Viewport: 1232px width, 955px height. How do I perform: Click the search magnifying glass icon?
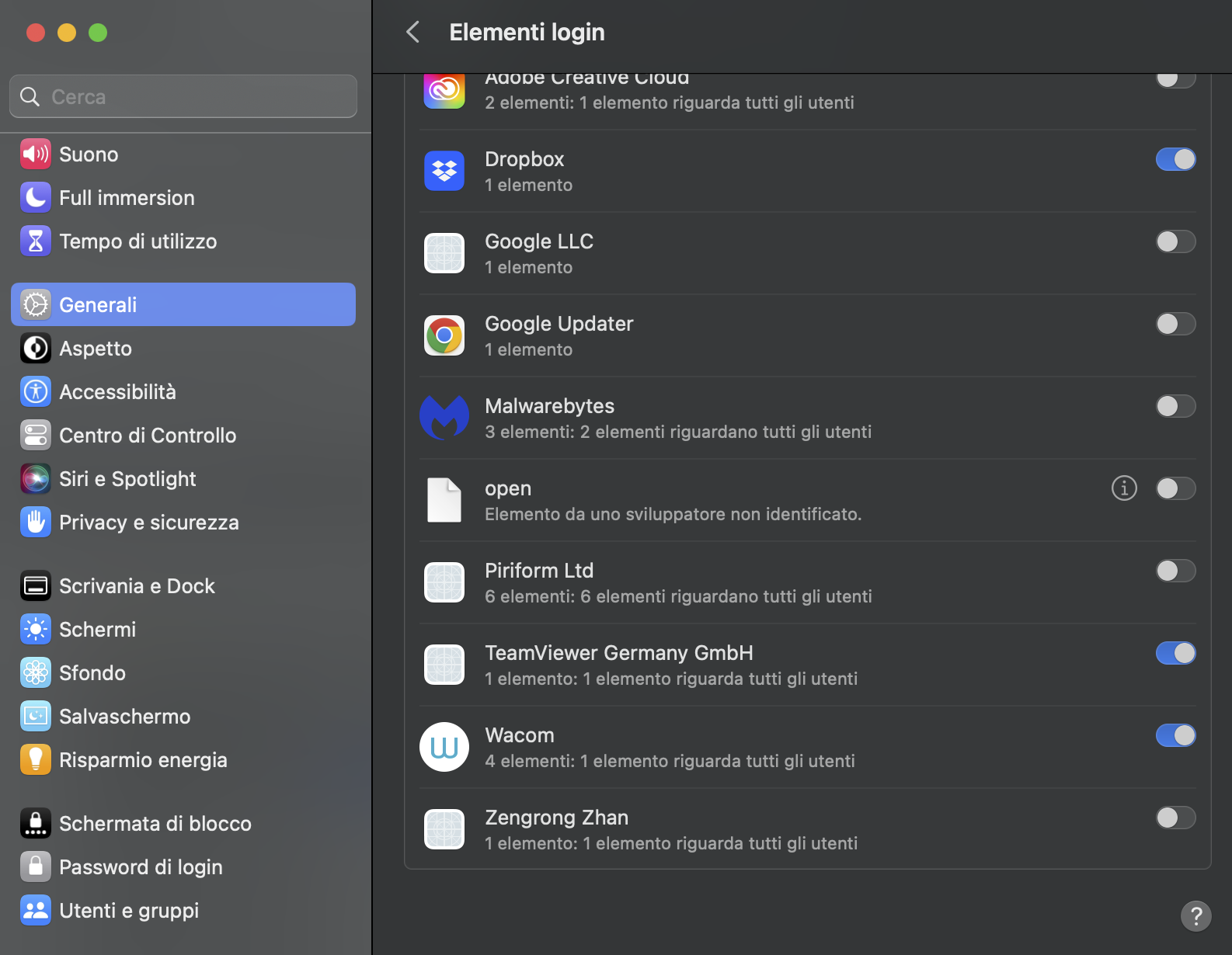(x=30, y=96)
